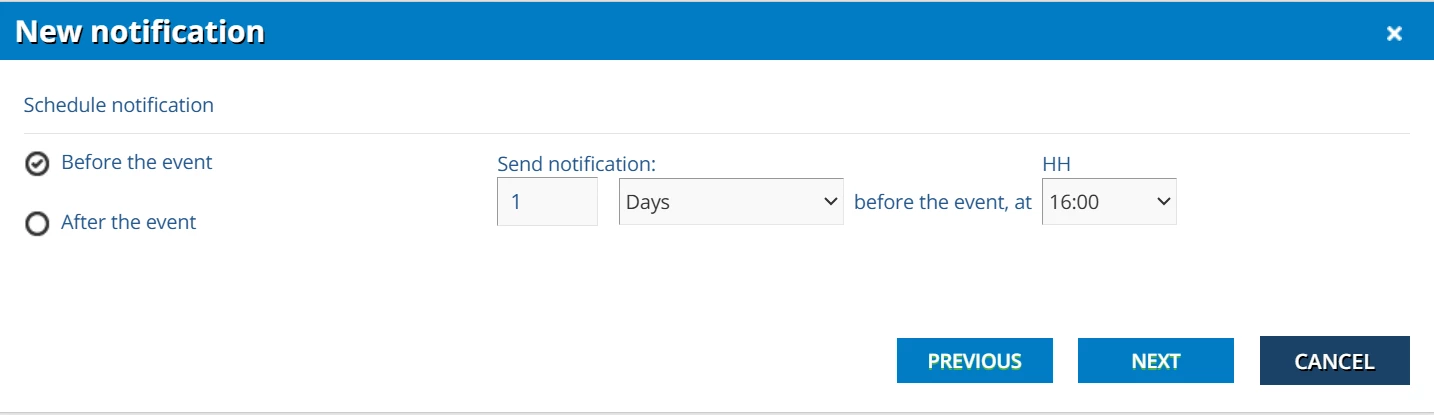Proceed with the NEXT button
The width and height of the screenshot is (1434, 415).
tap(1155, 361)
